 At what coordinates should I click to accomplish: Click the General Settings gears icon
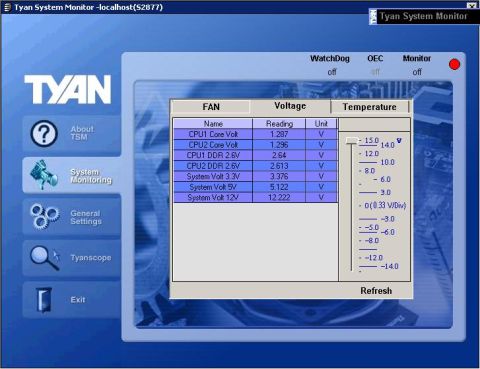(x=44, y=216)
